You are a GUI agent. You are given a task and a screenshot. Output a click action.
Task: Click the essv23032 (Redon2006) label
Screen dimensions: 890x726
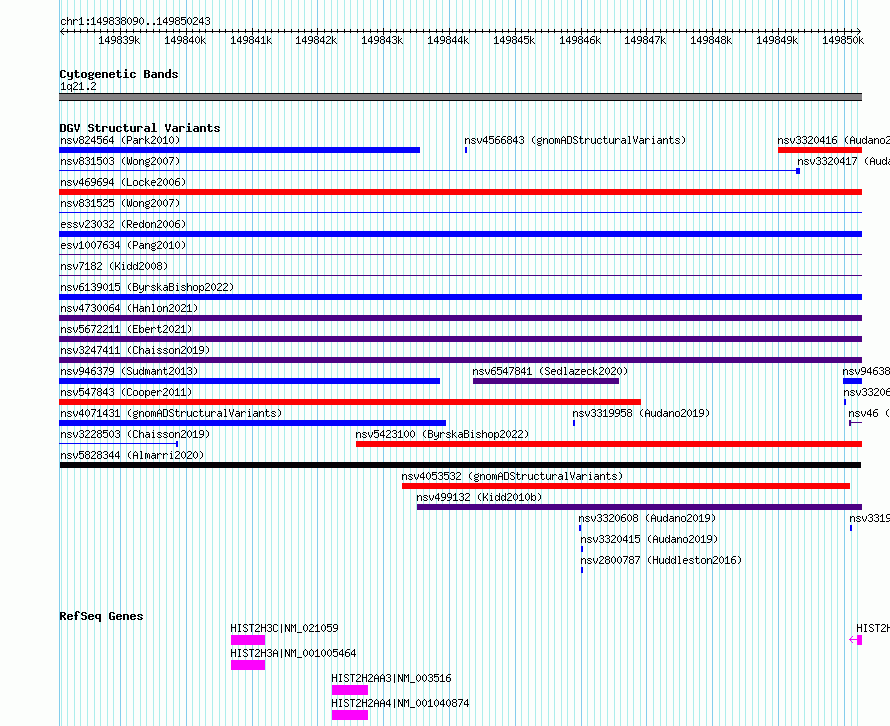[123, 224]
